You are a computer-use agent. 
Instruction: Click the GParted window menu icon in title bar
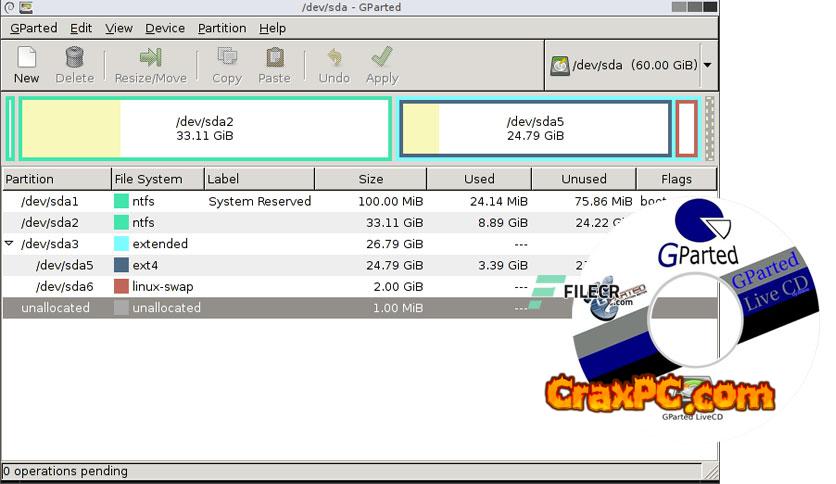(26, 7)
